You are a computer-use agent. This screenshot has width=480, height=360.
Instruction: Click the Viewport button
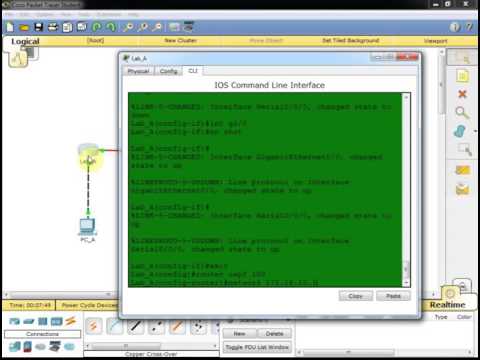coord(436,41)
